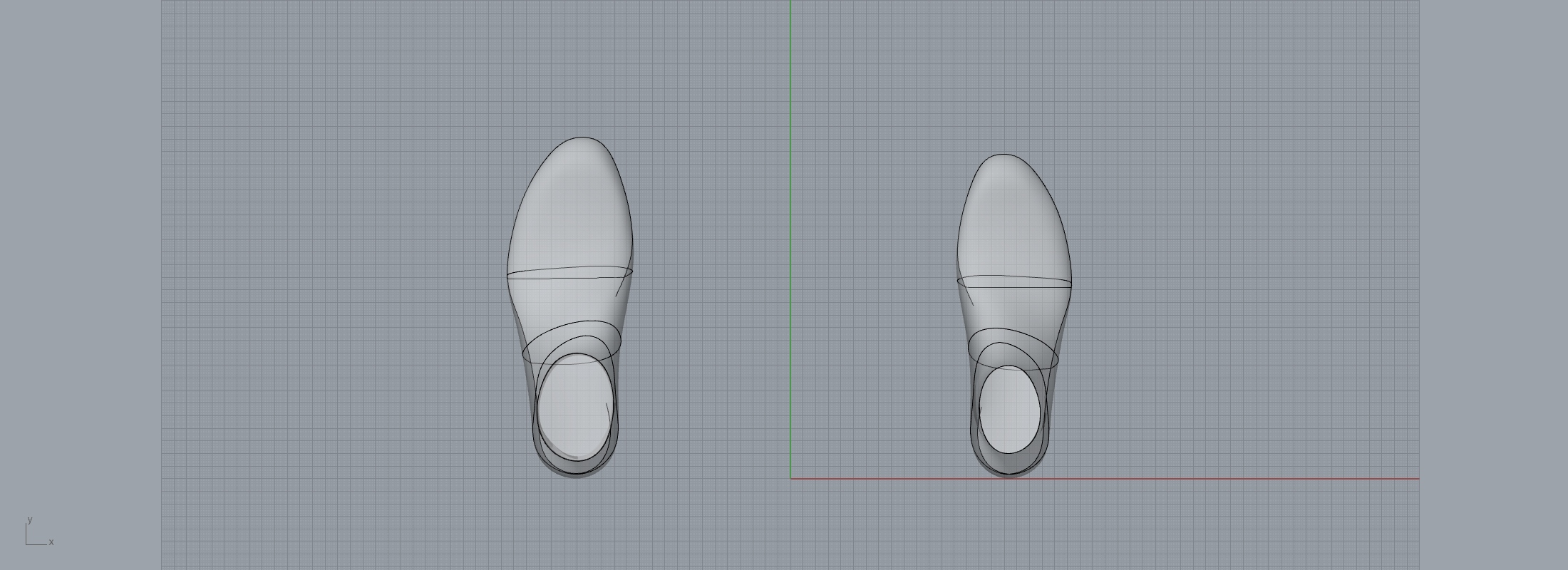This screenshot has height=570, width=1568.
Task: Select the cross-section curve on right shoe's instep
Action: pyautogui.click(x=1012, y=276)
